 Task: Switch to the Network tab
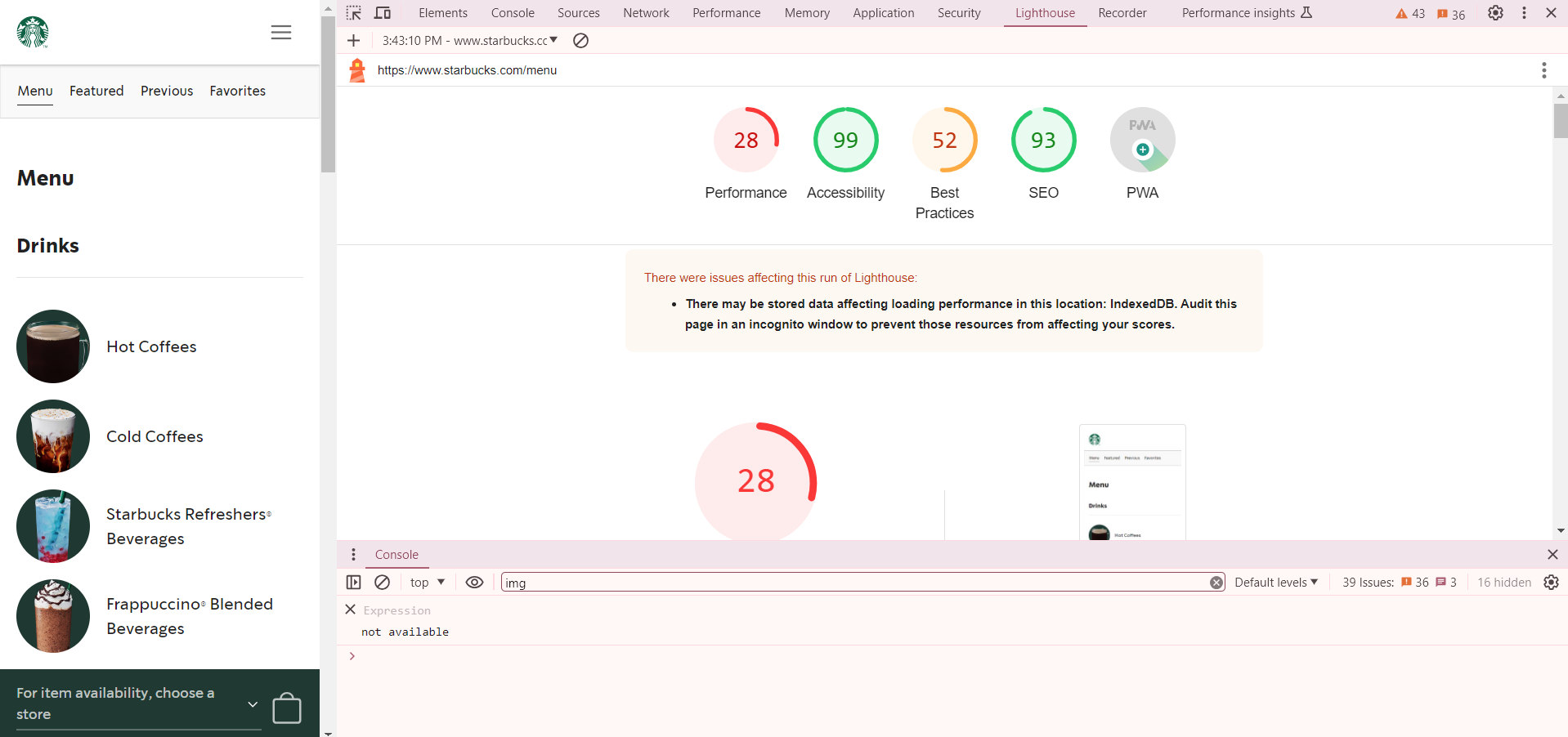coord(646,13)
